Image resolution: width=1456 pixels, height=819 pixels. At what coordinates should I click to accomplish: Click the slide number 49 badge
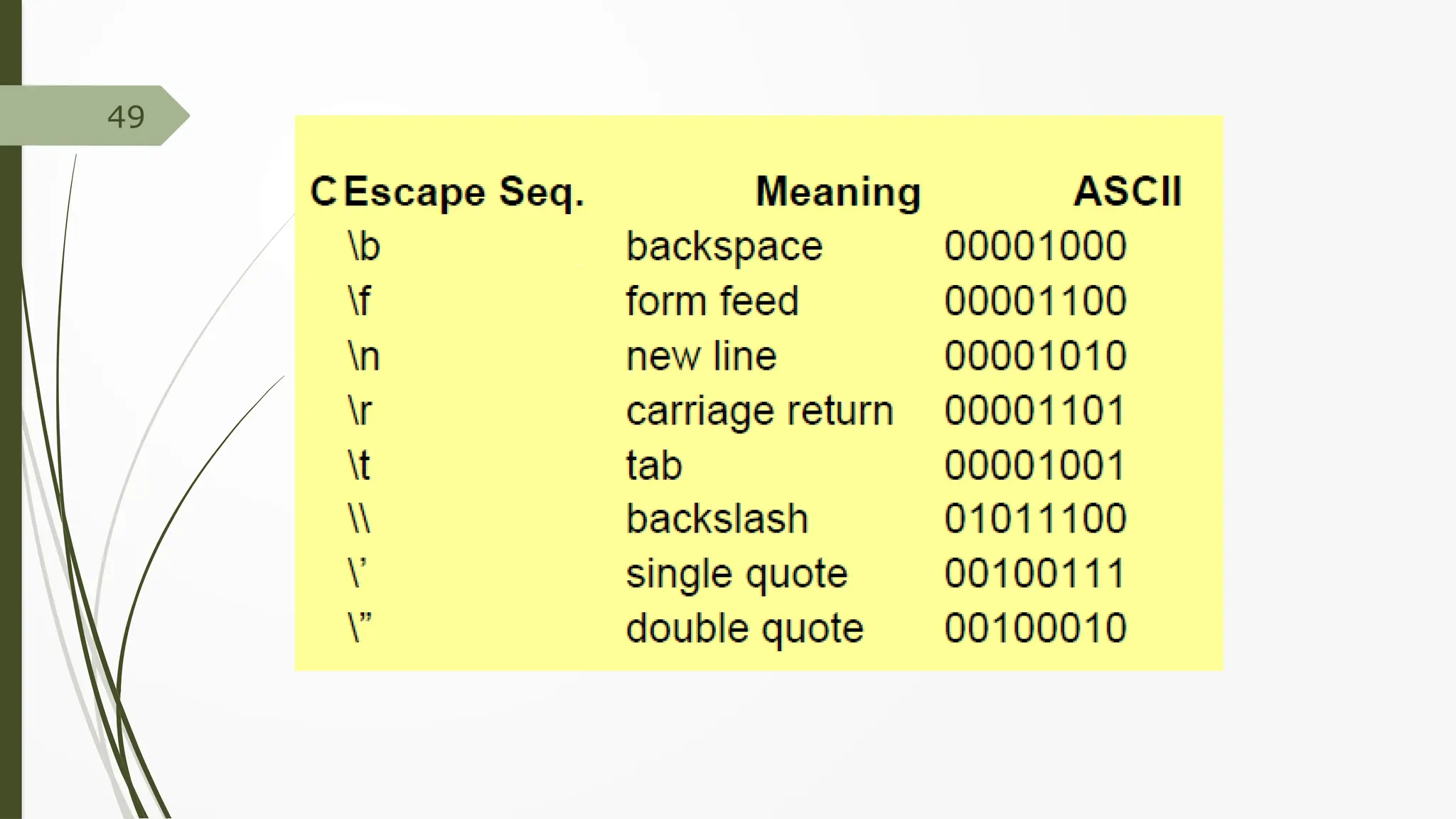pyautogui.click(x=126, y=117)
